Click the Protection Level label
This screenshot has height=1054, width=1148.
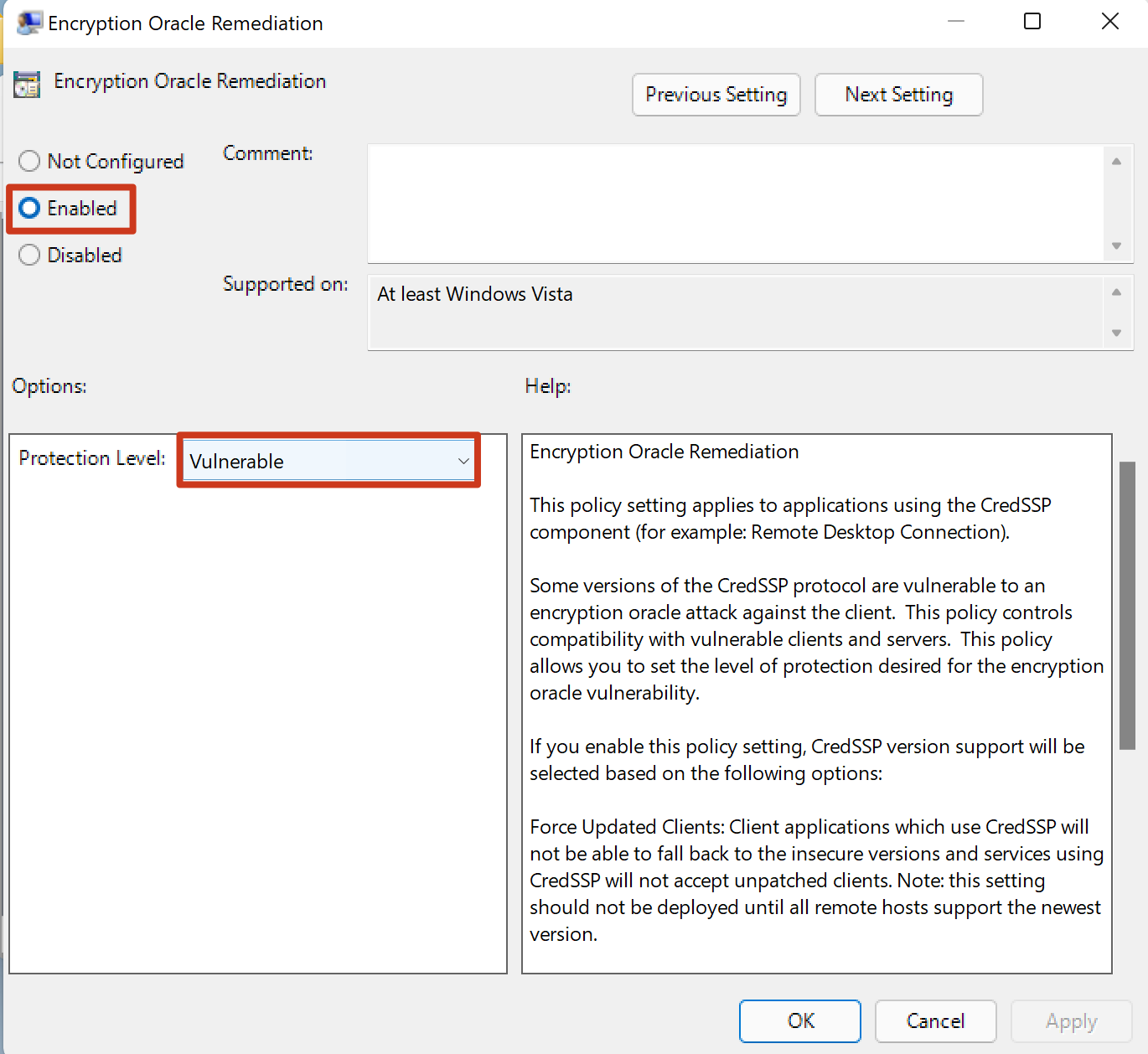point(92,458)
